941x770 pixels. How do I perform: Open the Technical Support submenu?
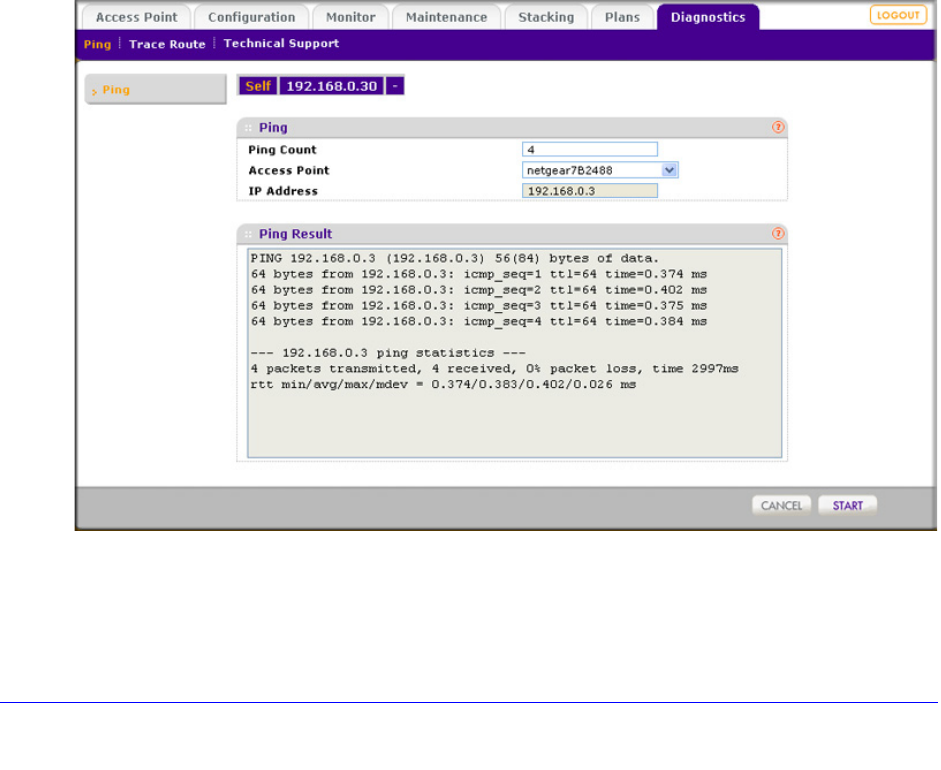281,43
